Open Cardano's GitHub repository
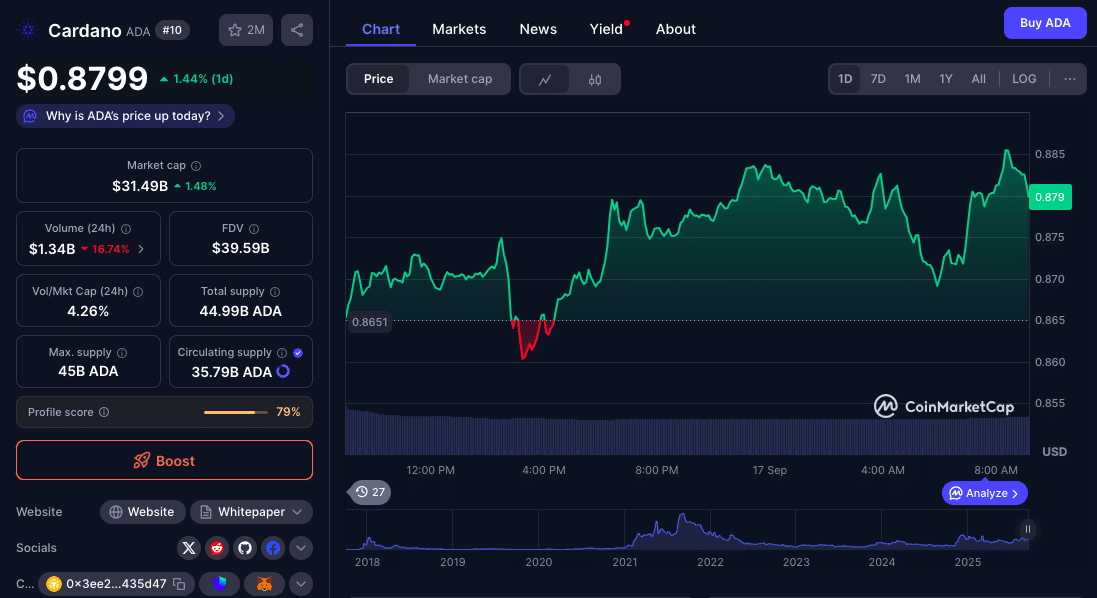The height and width of the screenshot is (598, 1097). [245, 548]
